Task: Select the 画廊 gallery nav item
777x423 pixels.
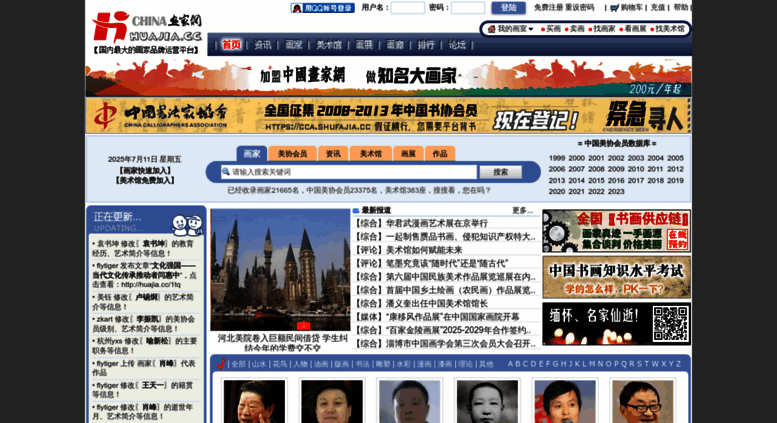Action: [x=395, y=45]
